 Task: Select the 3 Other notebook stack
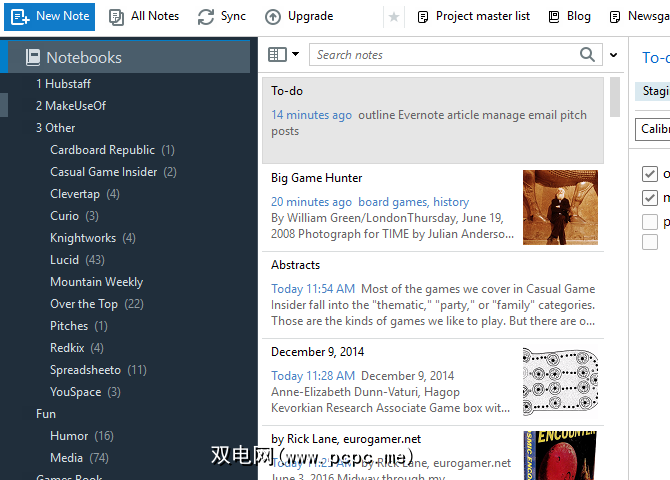pyautogui.click(x=56, y=128)
